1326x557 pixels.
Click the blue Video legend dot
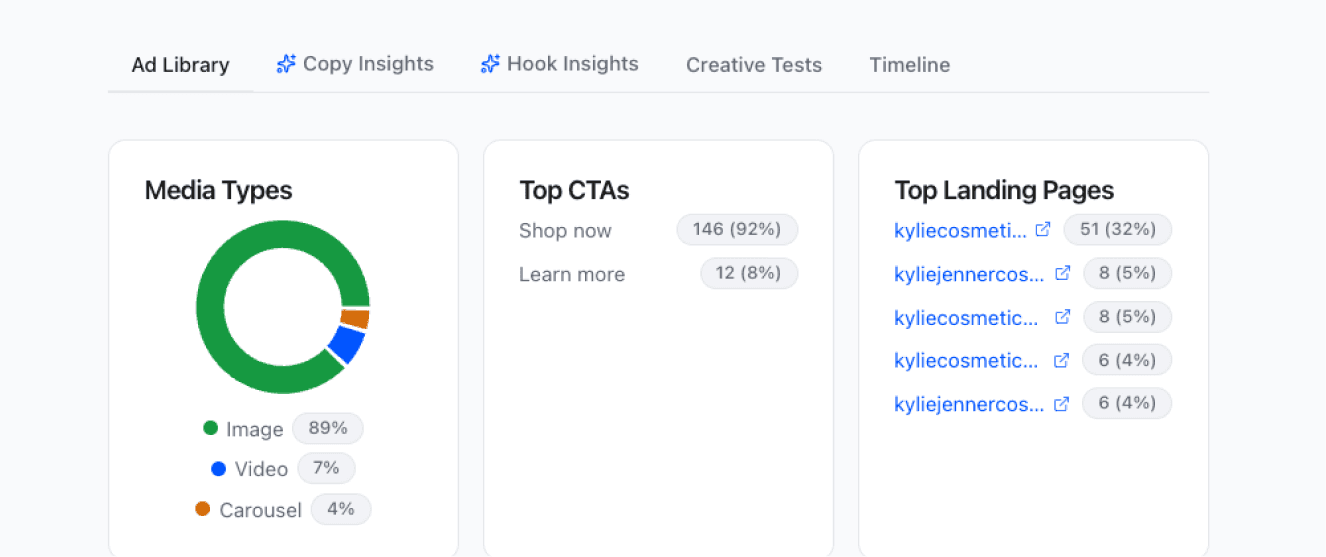(x=218, y=468)
